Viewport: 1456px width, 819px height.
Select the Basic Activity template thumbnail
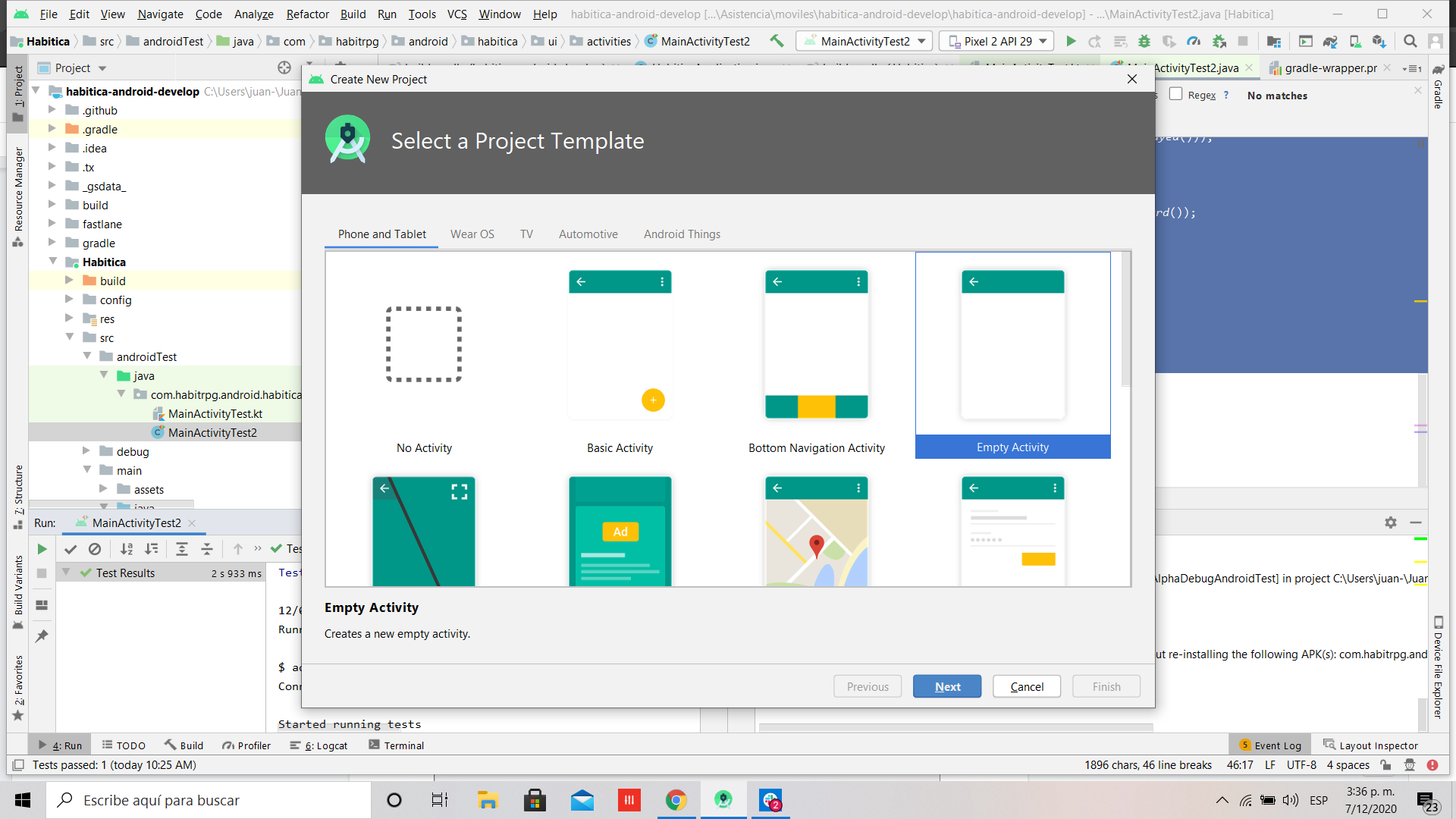coord(620,345)
